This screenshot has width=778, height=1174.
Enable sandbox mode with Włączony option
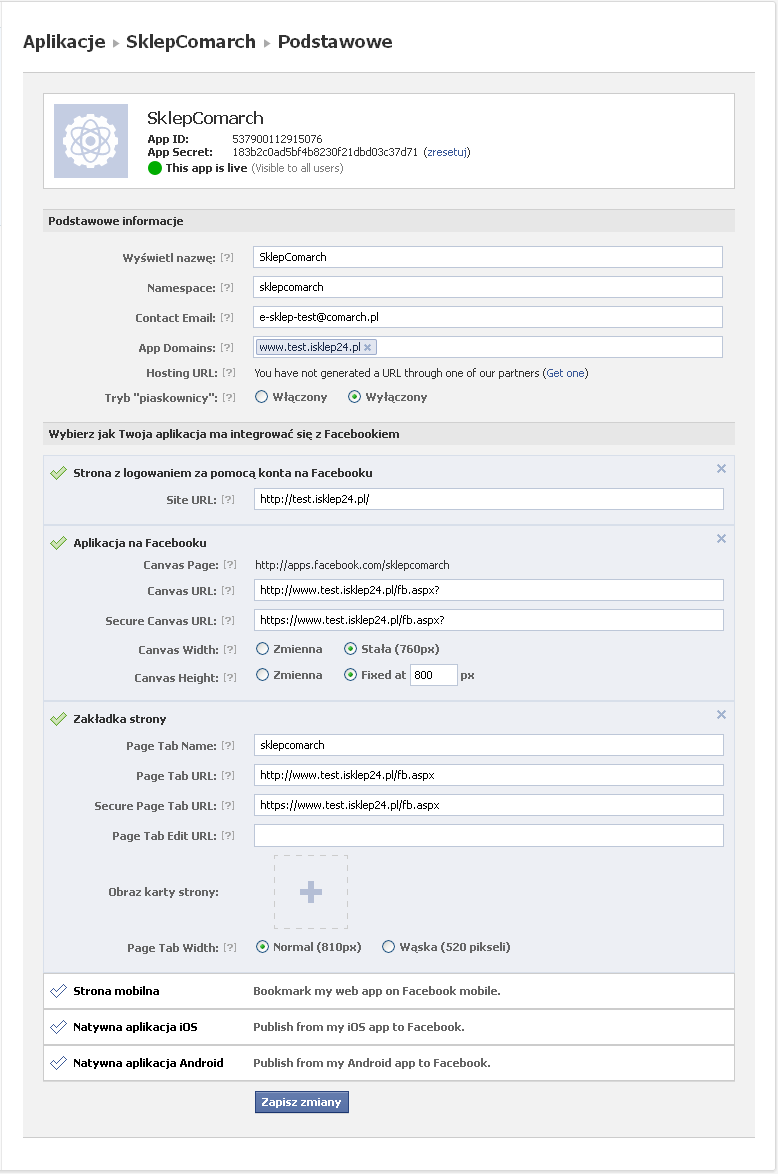(x=261, y=397)
